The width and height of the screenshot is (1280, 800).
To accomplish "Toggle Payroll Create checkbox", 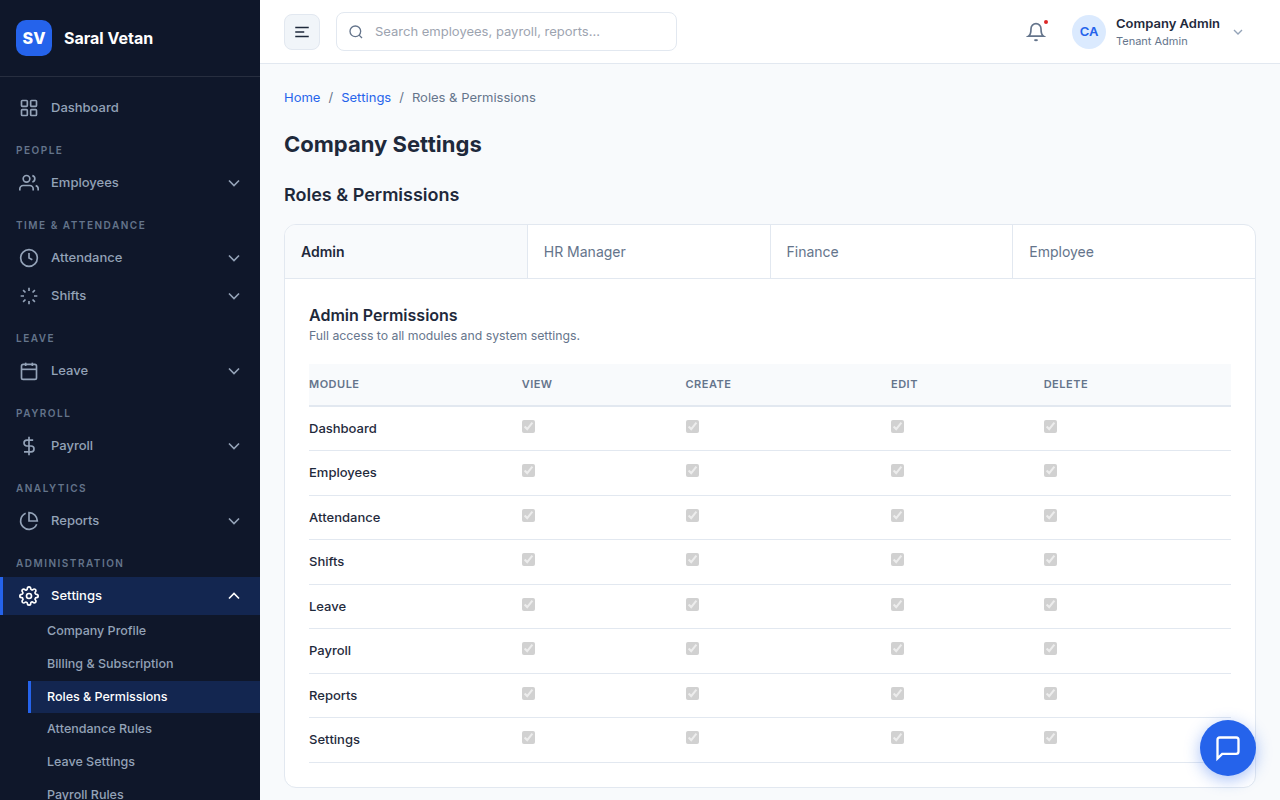I will tap(692, 649).
